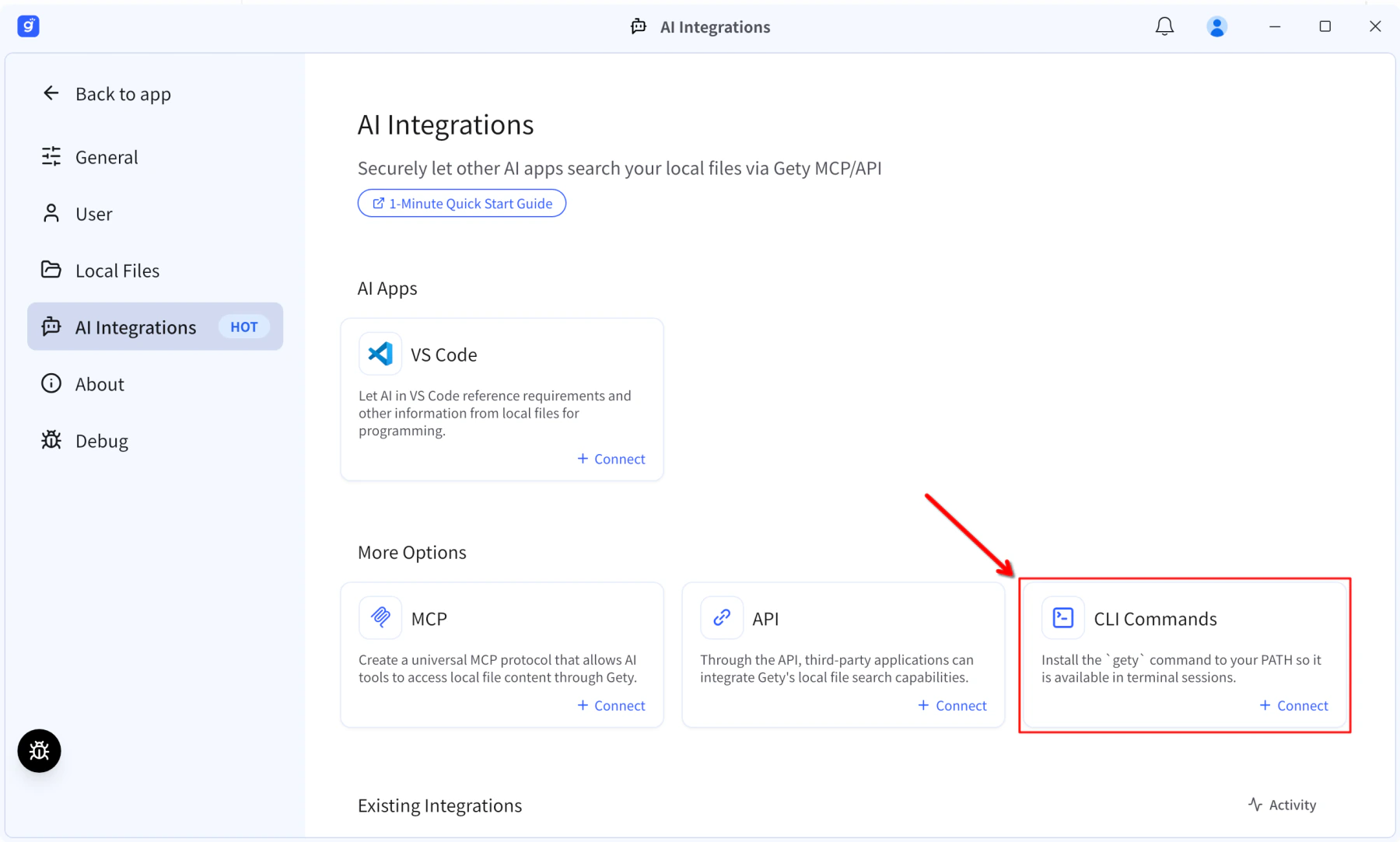Open the Activity view

pyautogui.click(x=1283, y=805)
